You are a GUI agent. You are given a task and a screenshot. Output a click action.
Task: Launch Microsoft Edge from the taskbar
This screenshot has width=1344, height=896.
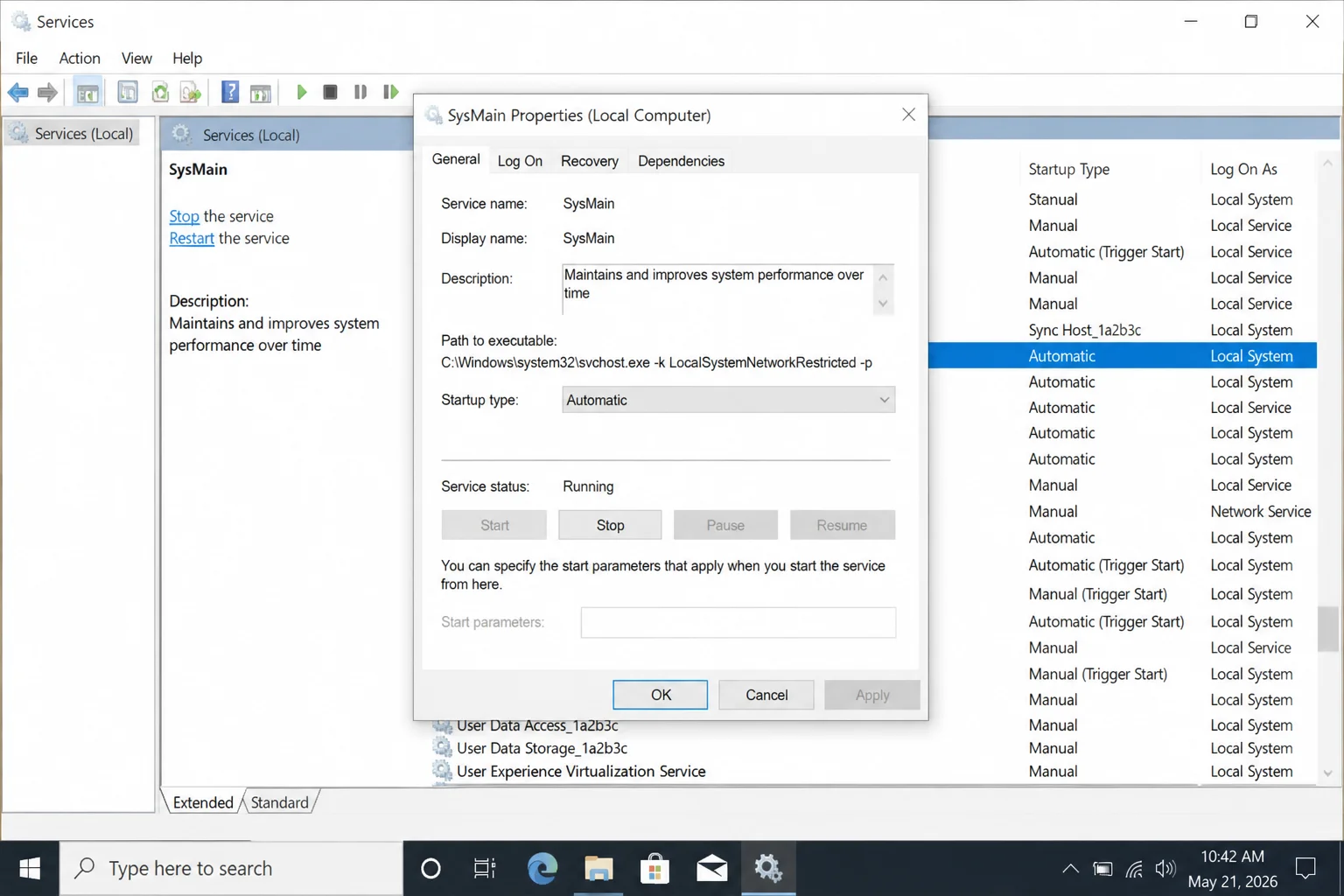click(542, 868)
